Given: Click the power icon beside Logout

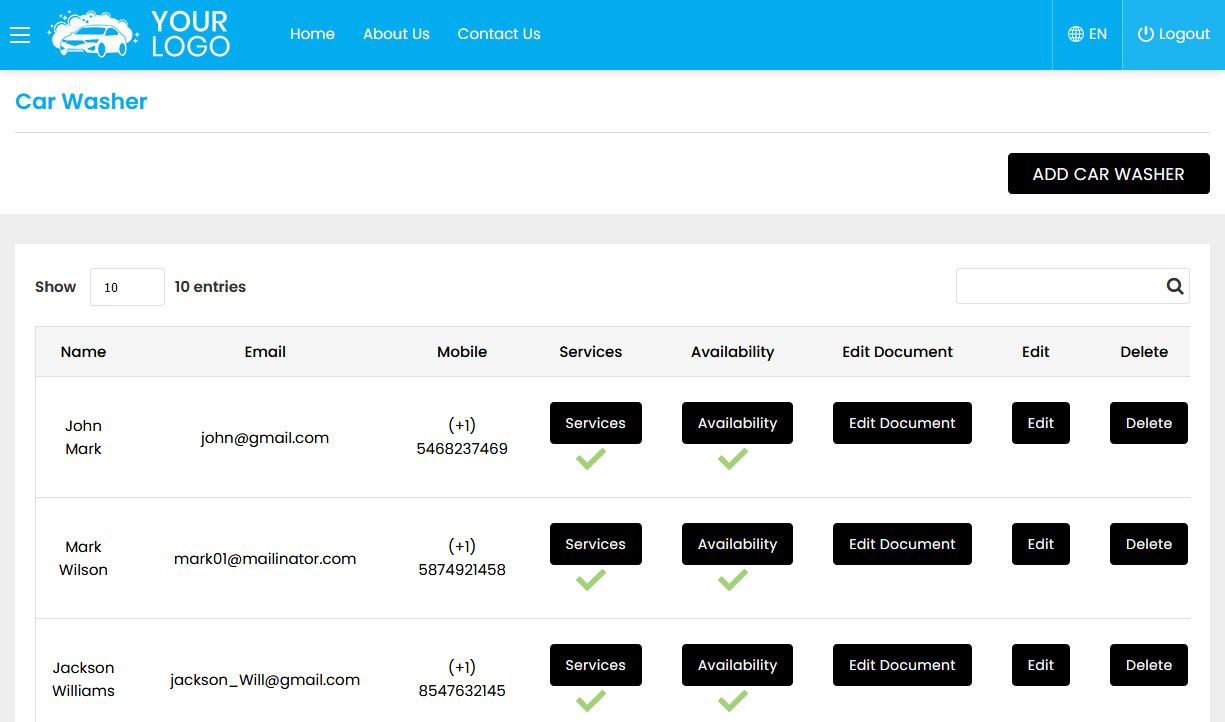Looking at the screenshot, I should (x=1146, y=34).
